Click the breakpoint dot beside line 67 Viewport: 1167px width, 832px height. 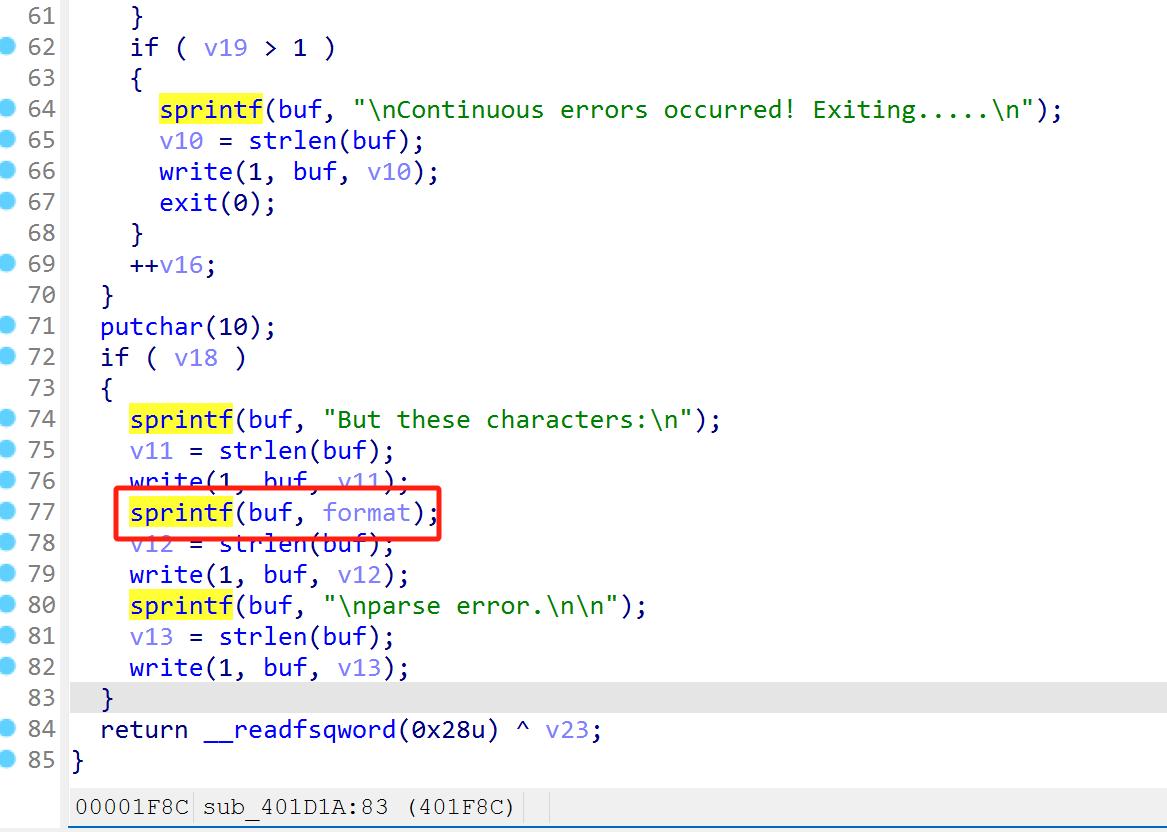tap(8, 201)
